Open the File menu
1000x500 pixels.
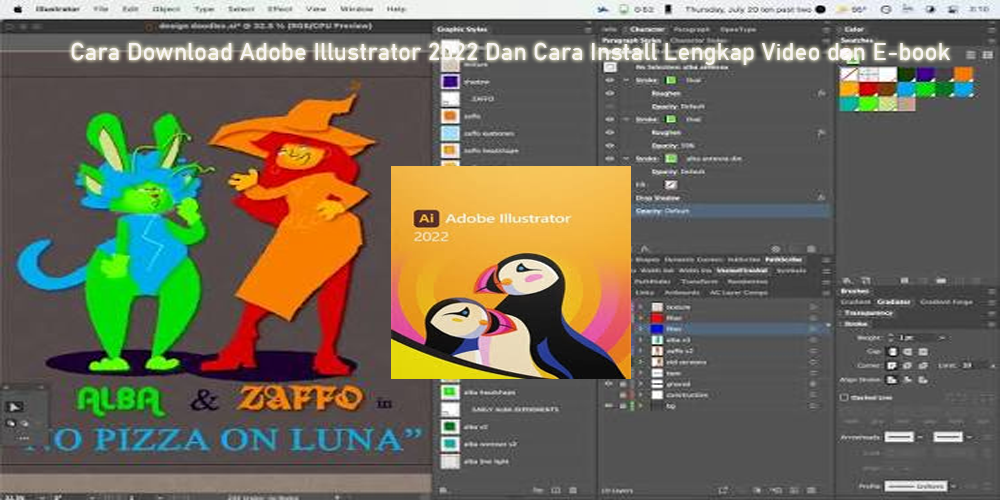[x=101, y=9]
